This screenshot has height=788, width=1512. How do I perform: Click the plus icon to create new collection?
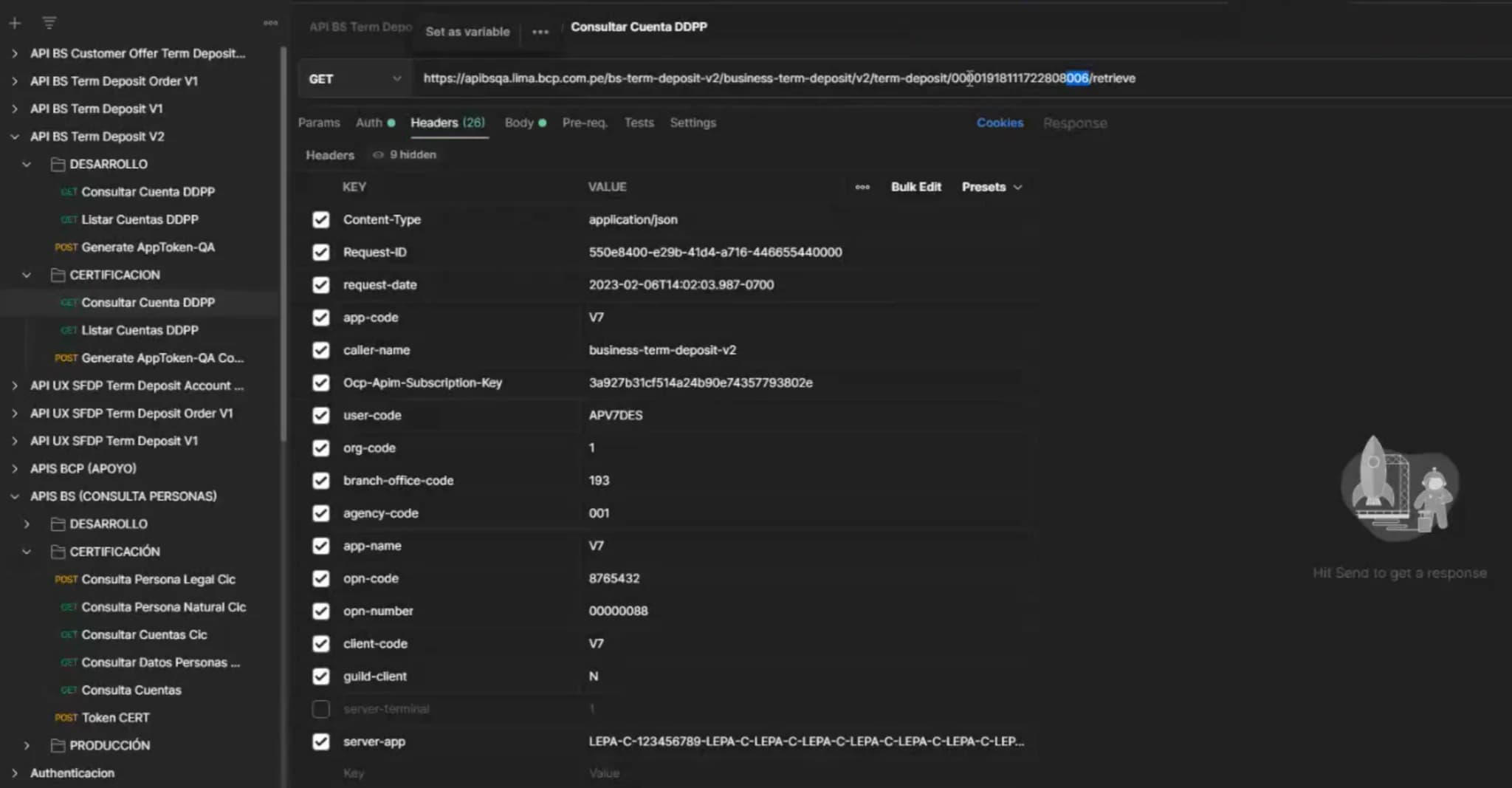[15, 24]
